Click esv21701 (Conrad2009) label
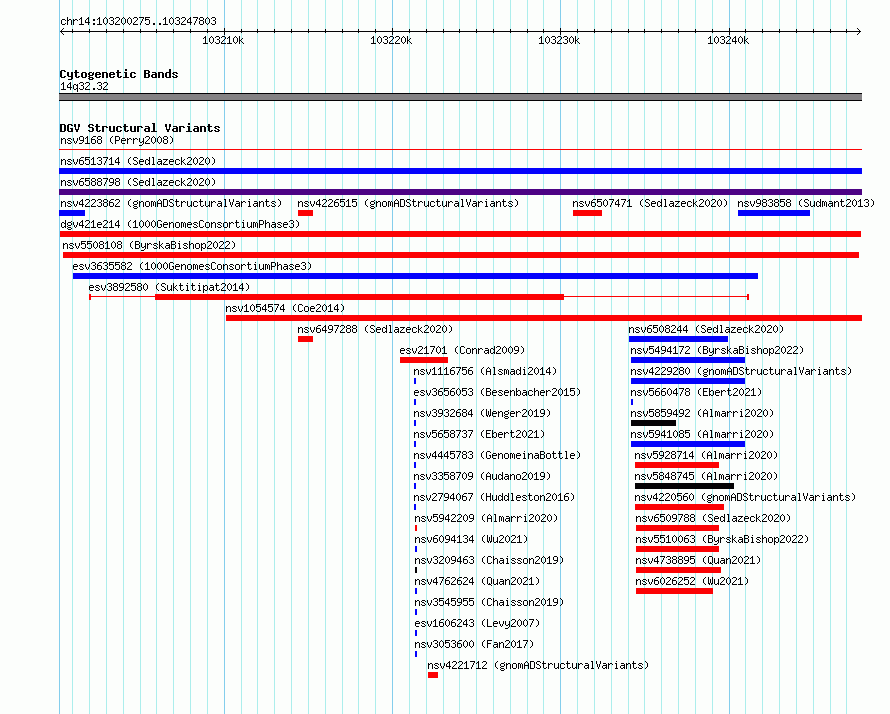Viewport: 890px width, 714px height. pyautogui.click(x=462, y=350)
